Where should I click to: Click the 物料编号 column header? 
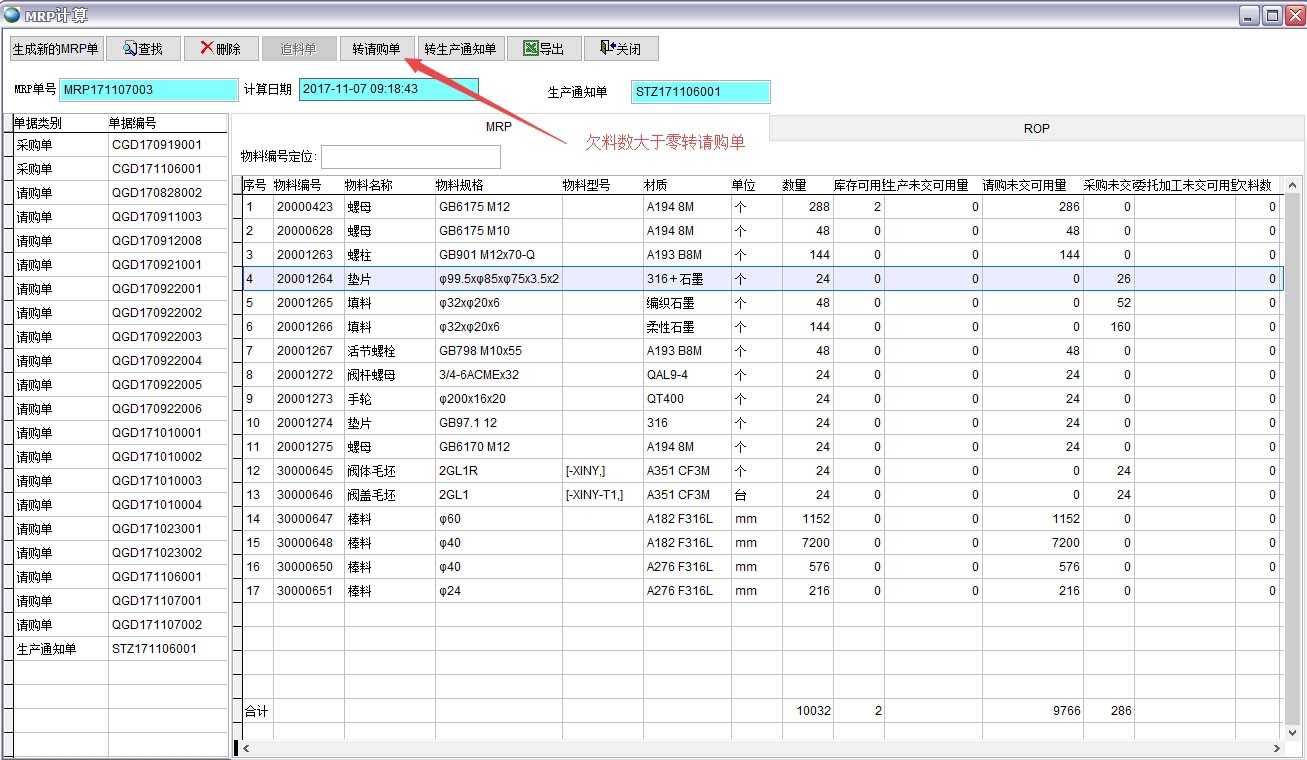[x=297, y=185]
